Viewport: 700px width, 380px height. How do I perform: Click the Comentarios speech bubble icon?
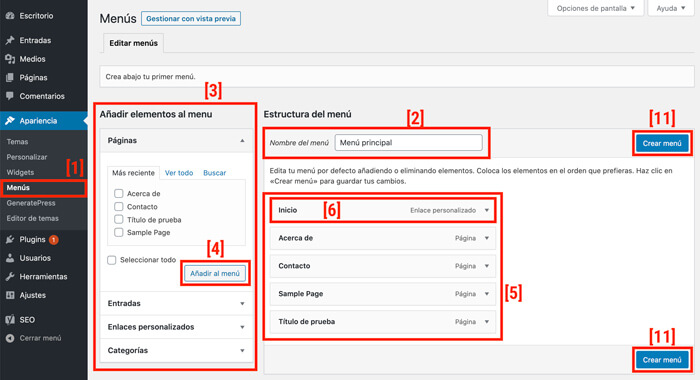click(x=10, y=96)
